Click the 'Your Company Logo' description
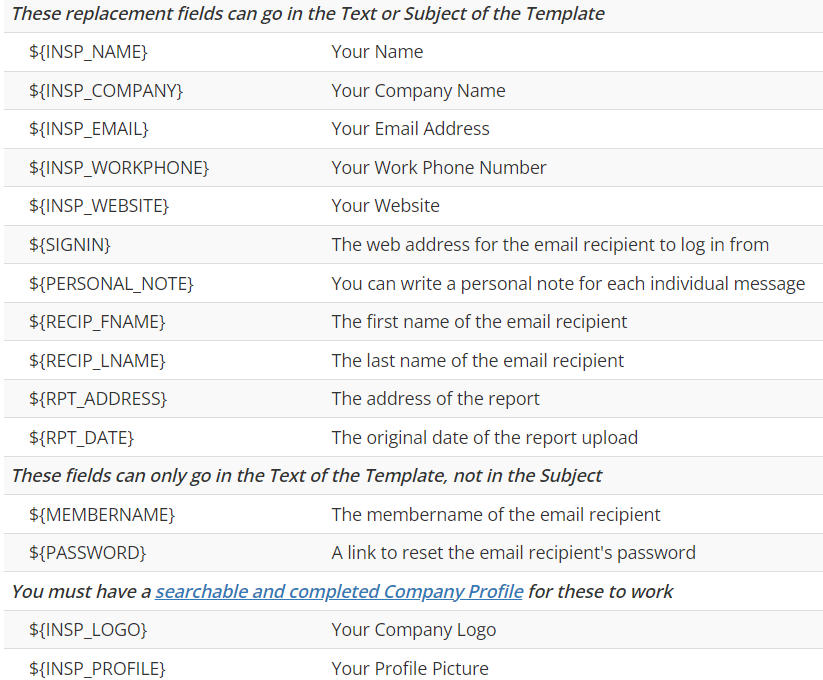Image resolution: width=823 pixels, height=680 pixels. 414,630
